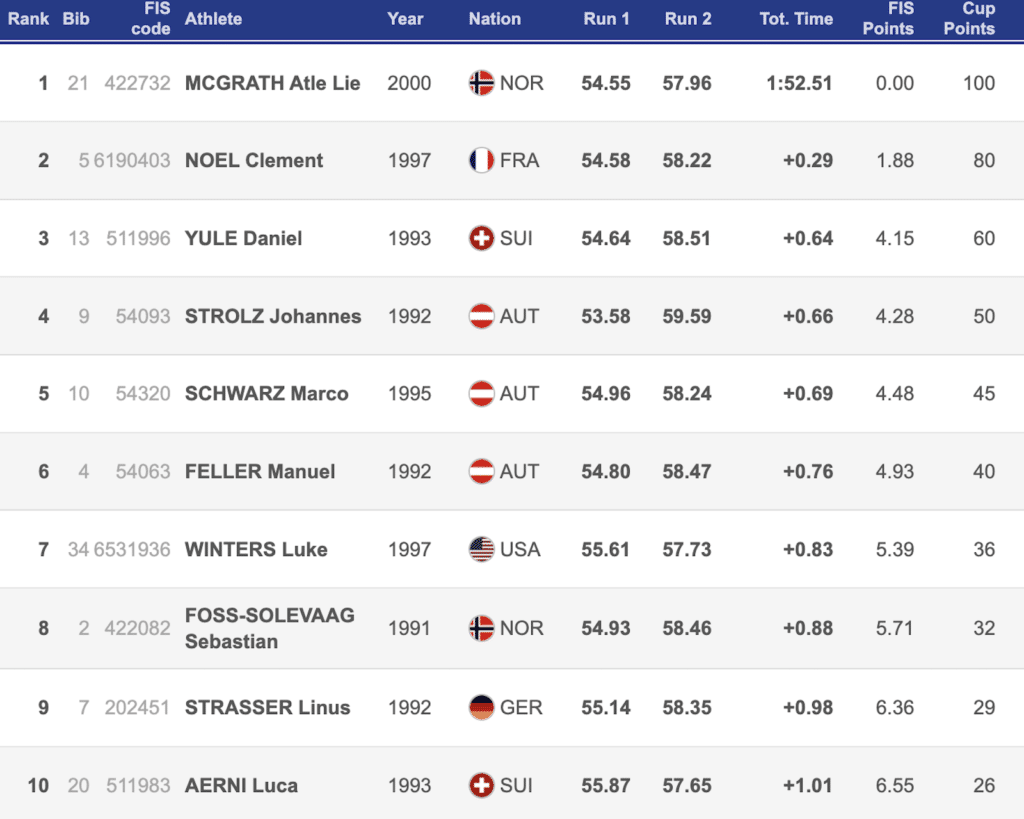Screen dimensions: 1024x819
Task: Open athlete MCGRATH Atle Lie
Action: (x=272, y=83)
